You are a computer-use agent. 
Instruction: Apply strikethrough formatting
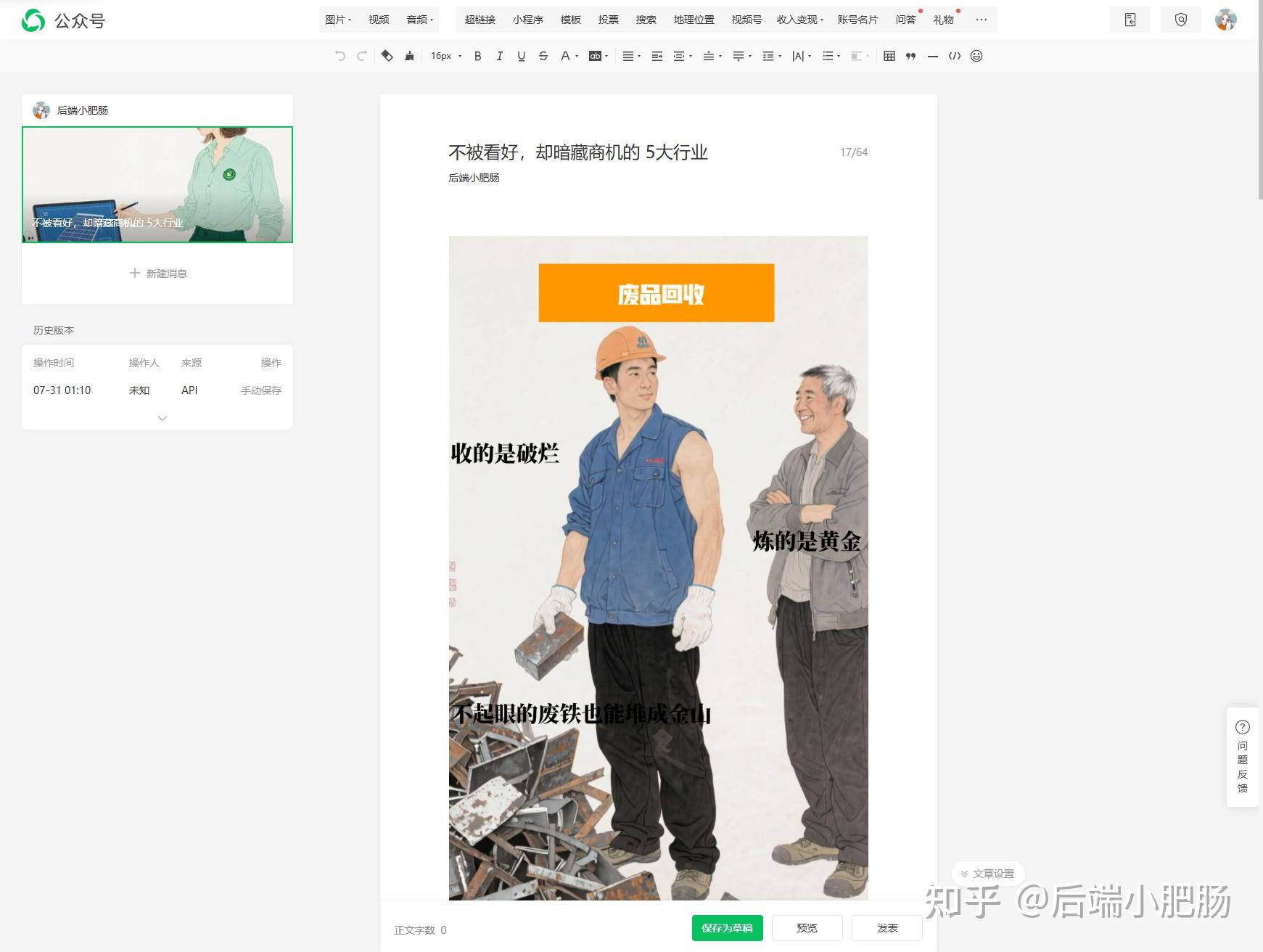click(543, 56)
